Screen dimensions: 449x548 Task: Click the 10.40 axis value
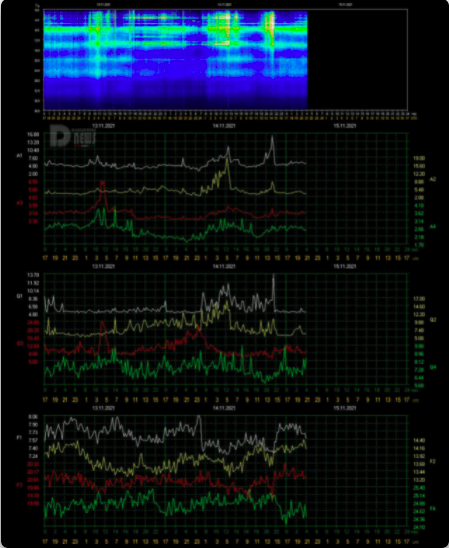coord(33,150)
